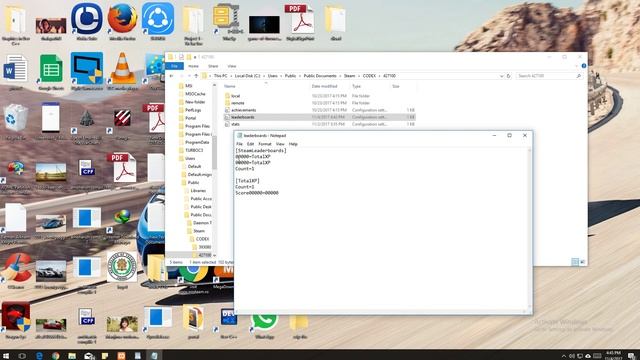Viewport: 640px width, 360px height.
Task: Open the Help menu in Notepad
Action: 293,144
